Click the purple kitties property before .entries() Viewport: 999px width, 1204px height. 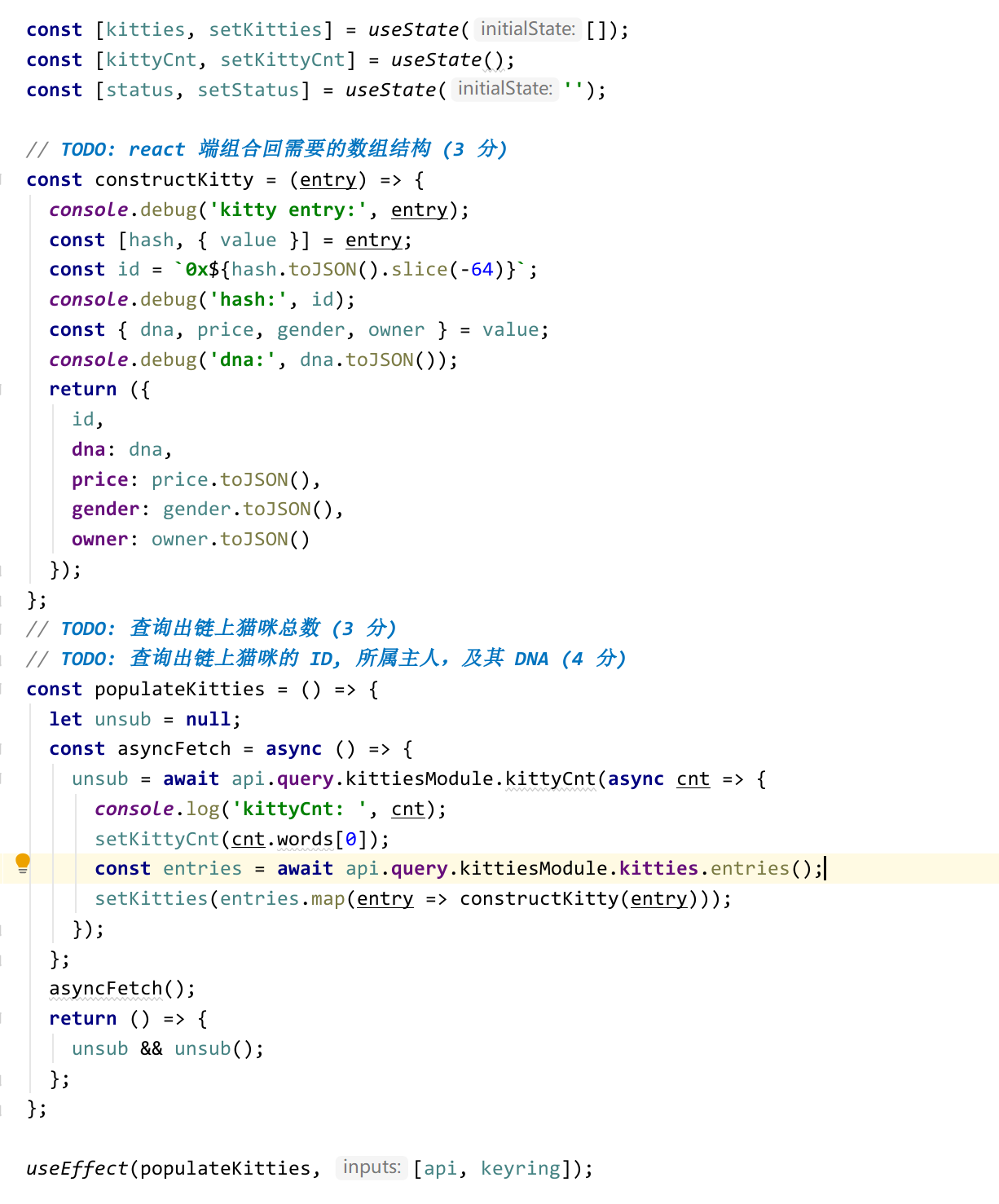coord(659,868)
